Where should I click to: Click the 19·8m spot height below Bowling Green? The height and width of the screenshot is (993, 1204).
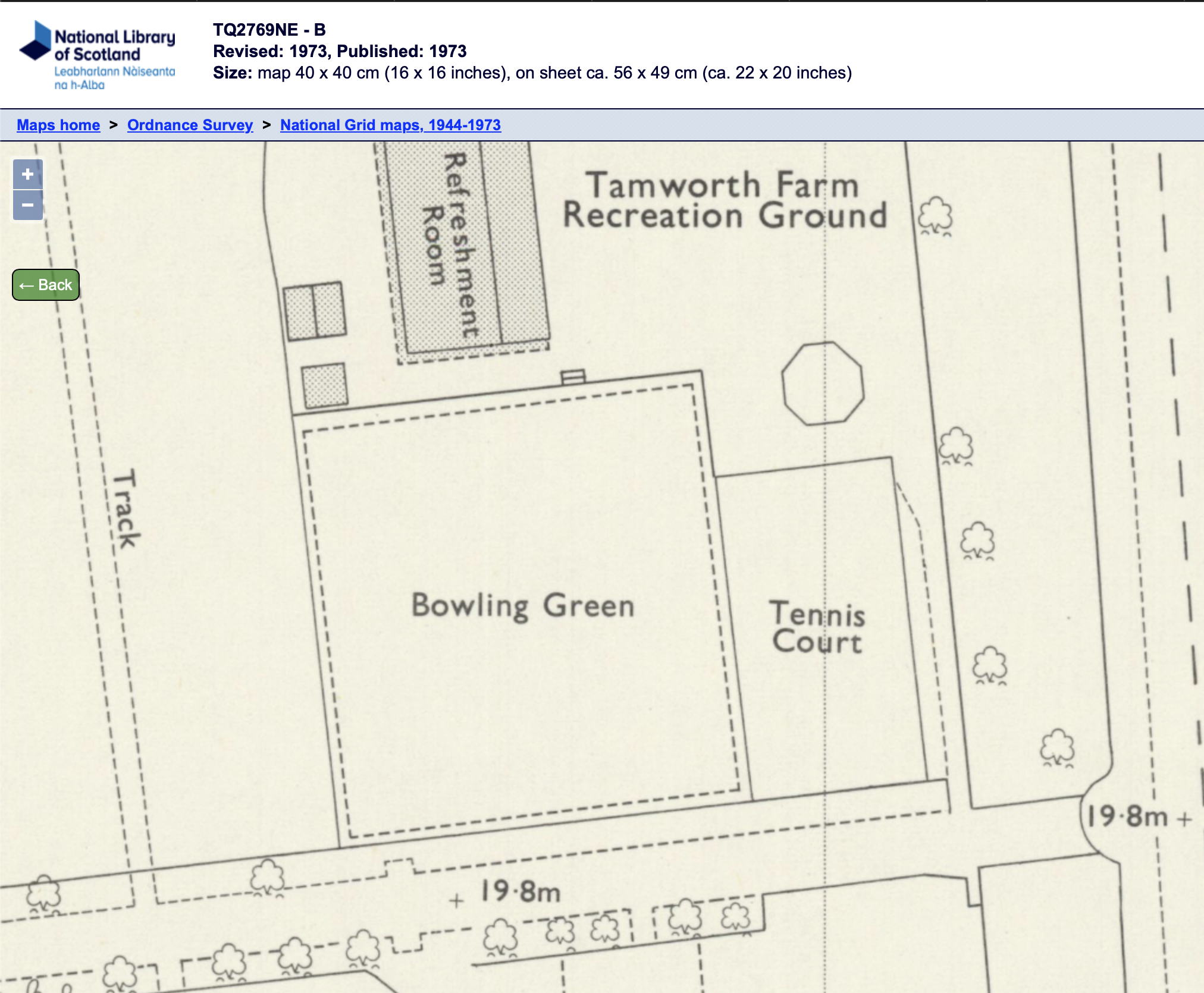coord(521,891)
